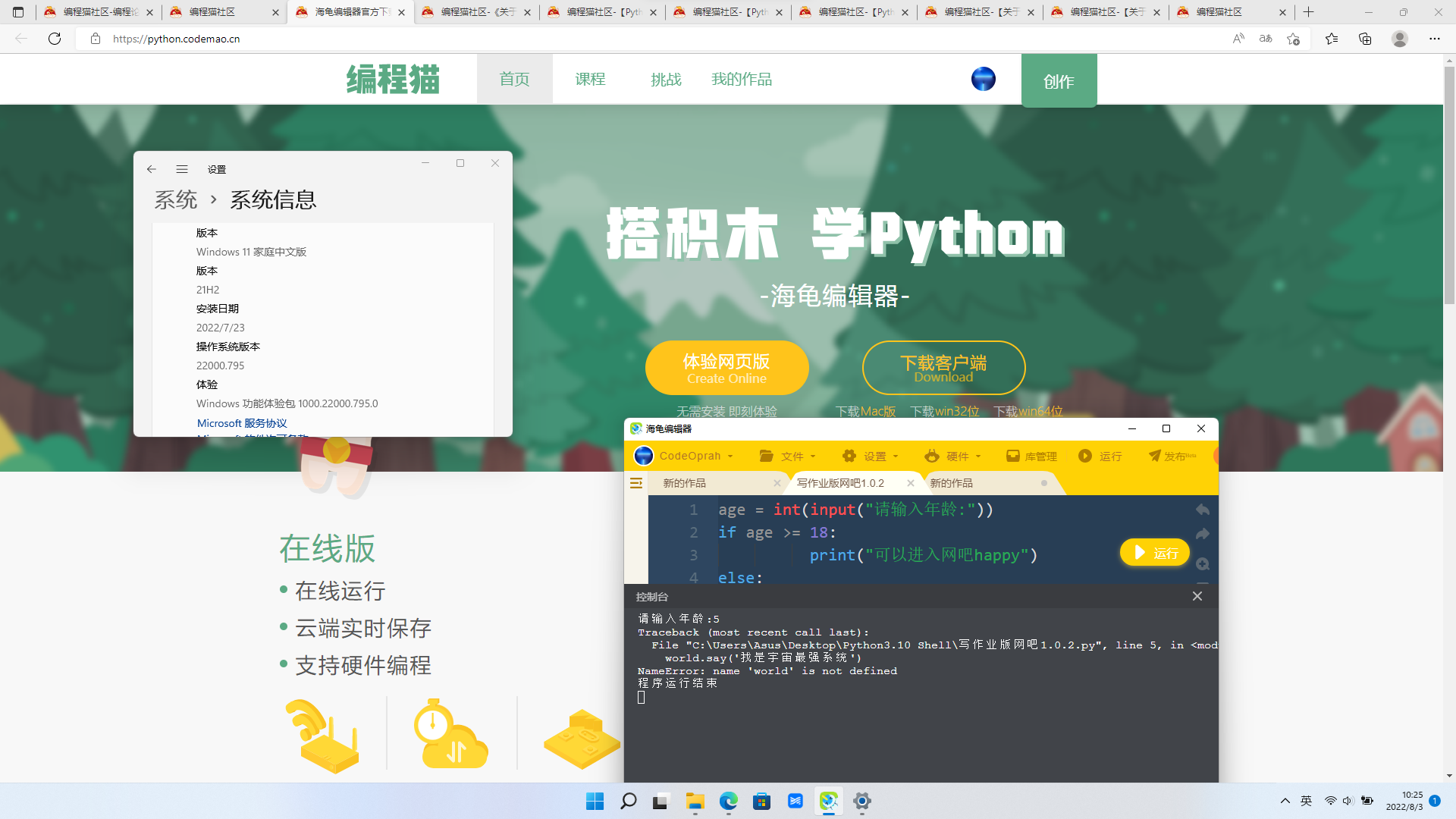Image resolution: width=1456 pixels, height=819 pixels.
Task: Switch to the first 新的作品 editor tab
Action: pos(685,483)
